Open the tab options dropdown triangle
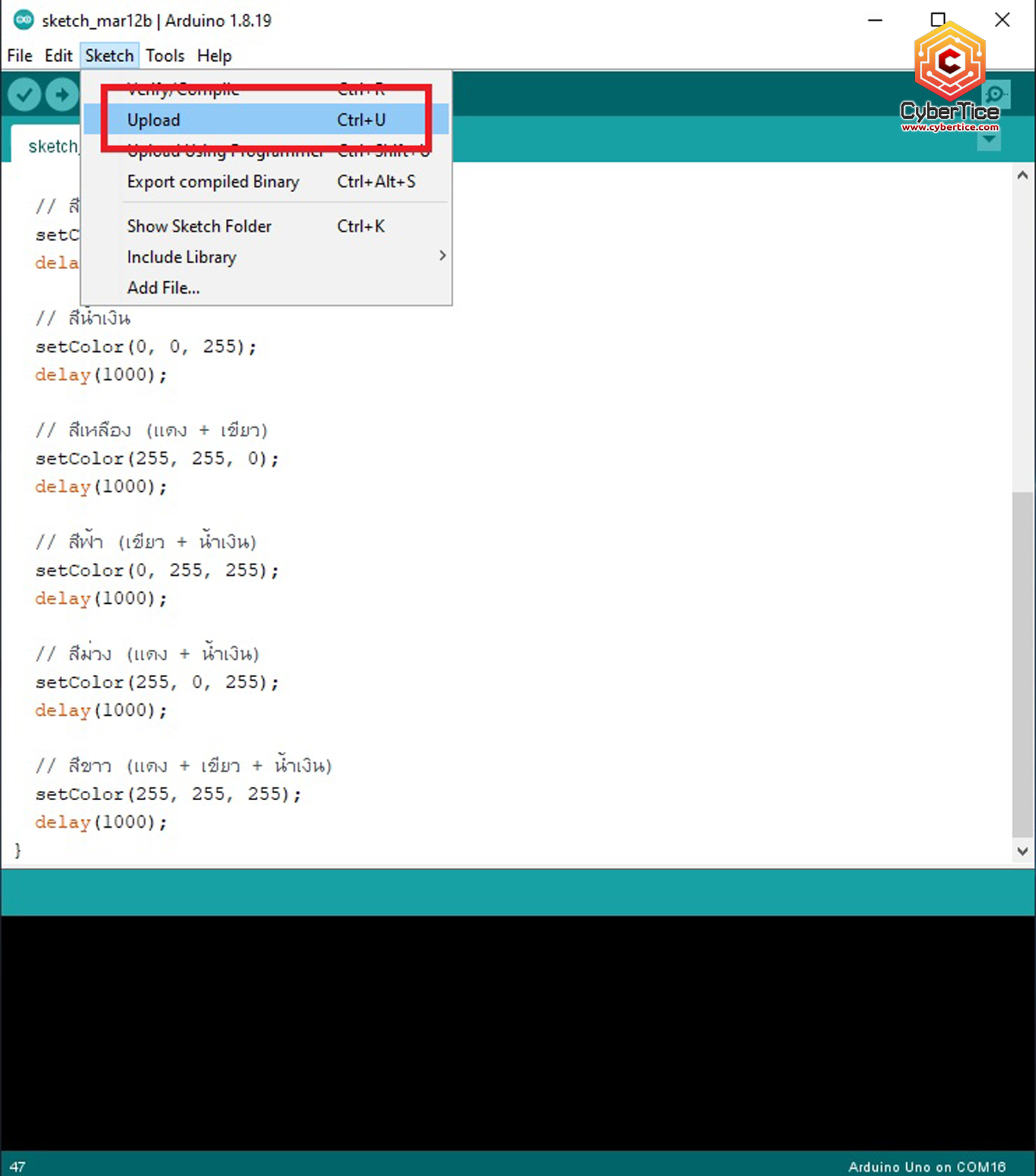 pos(989,140)
